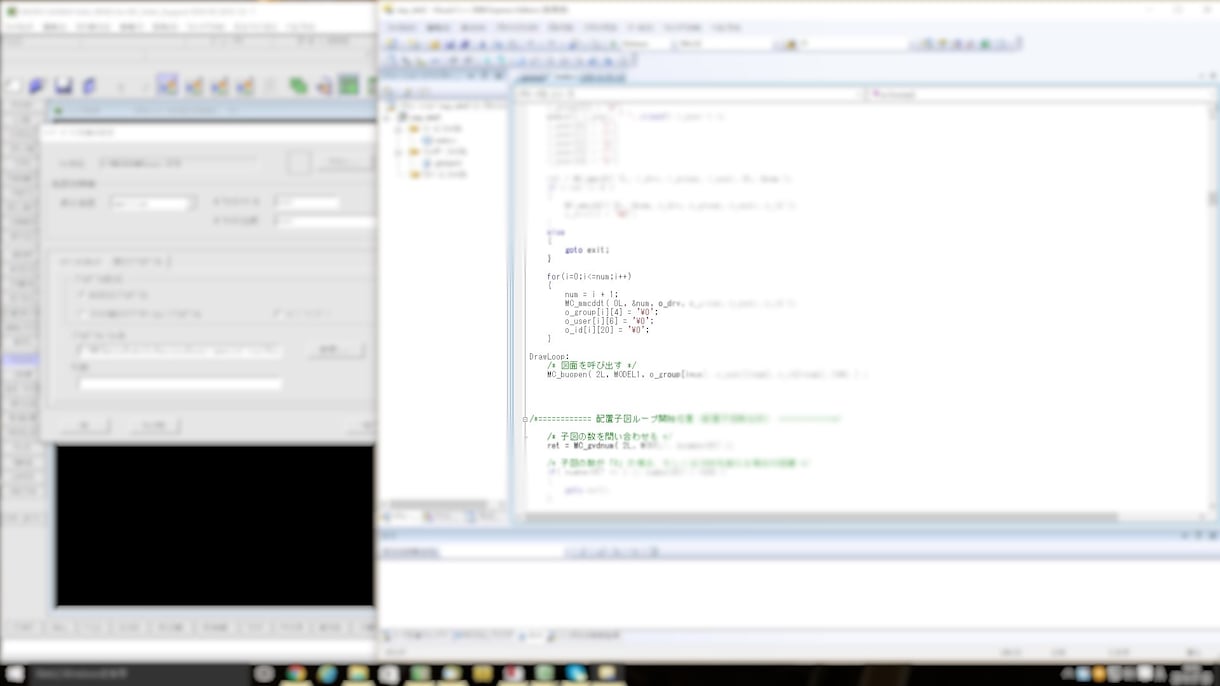Click the empty text field in the dialog's lower section
The height and width of the screenshot is (686, 1220).
point(180,383)
